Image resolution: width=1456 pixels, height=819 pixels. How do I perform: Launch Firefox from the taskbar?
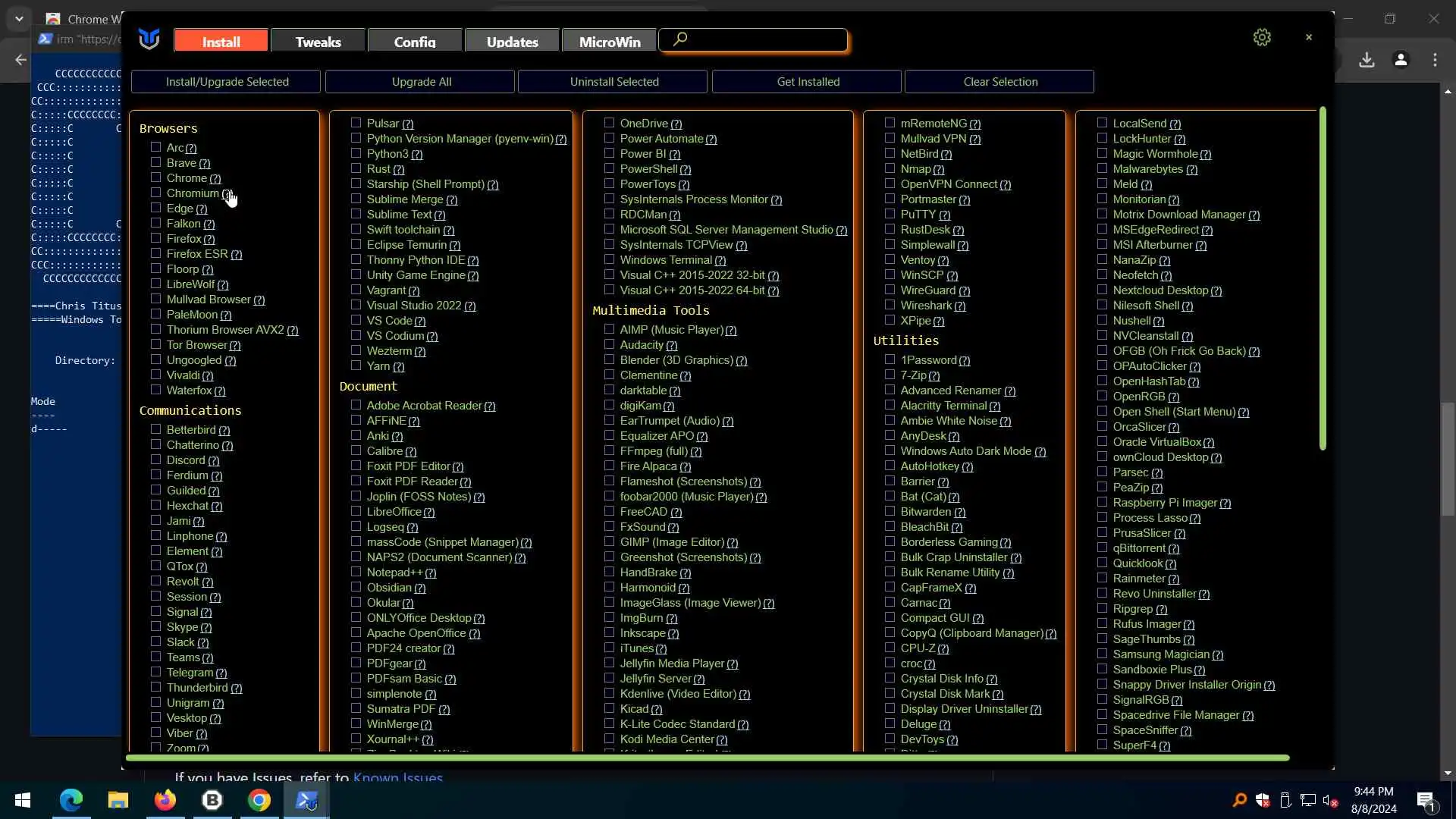point(165,800)
